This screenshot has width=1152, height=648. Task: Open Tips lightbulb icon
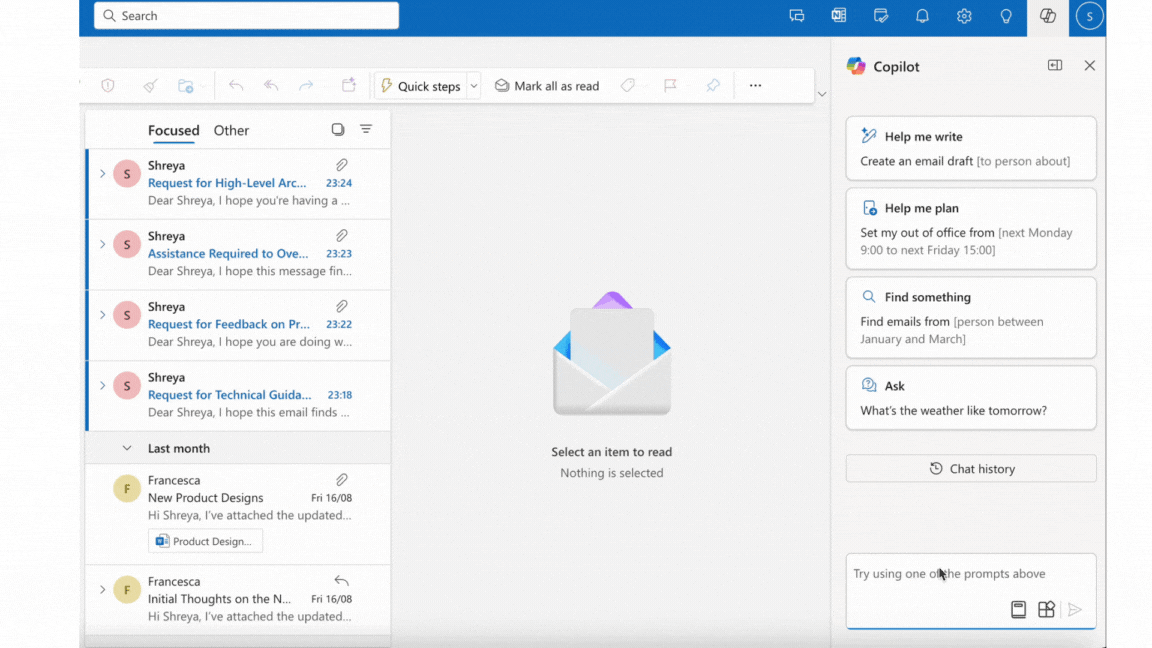(1006, 15)
